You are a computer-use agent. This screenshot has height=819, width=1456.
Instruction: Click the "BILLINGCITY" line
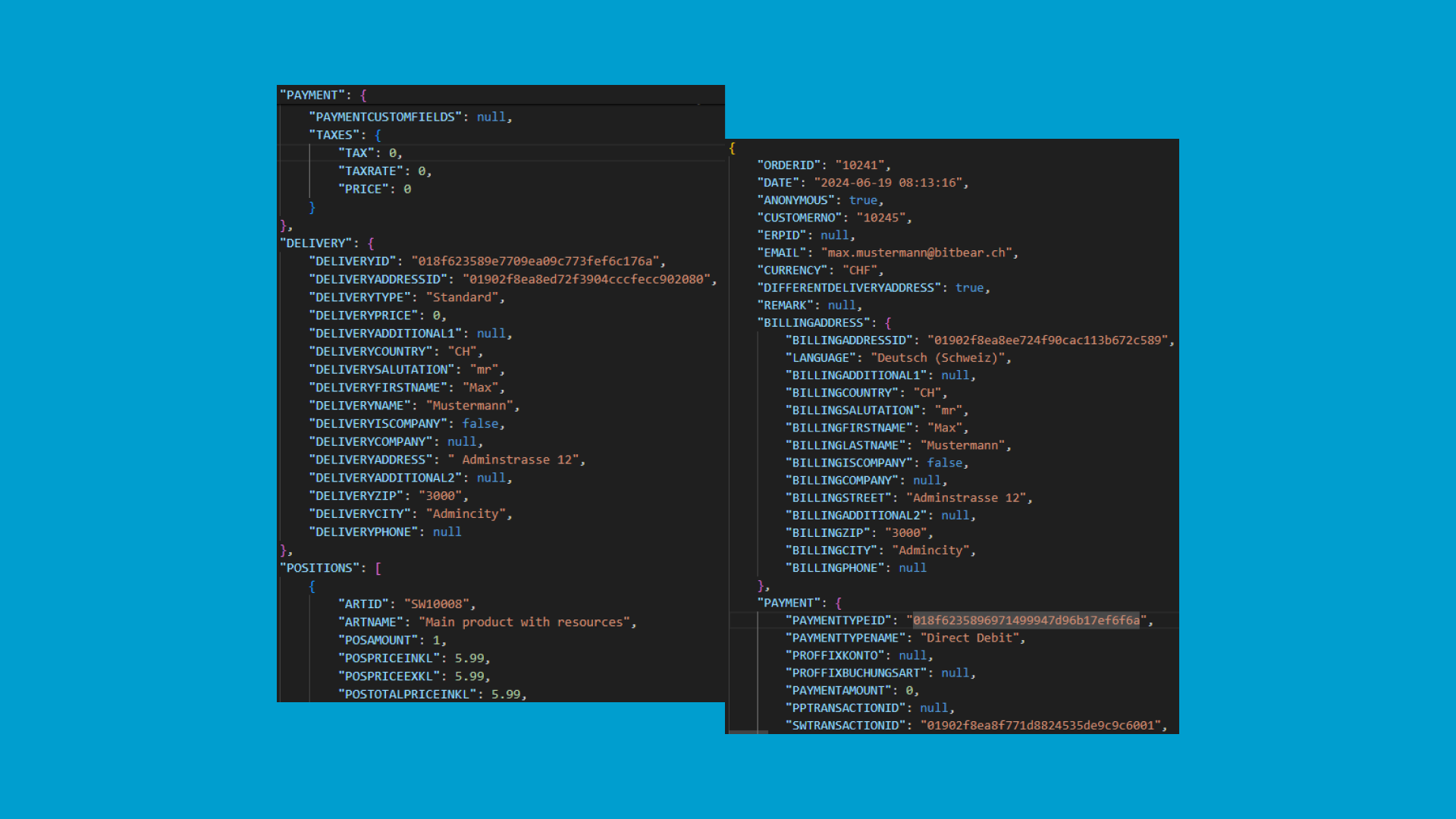point(880,551)
